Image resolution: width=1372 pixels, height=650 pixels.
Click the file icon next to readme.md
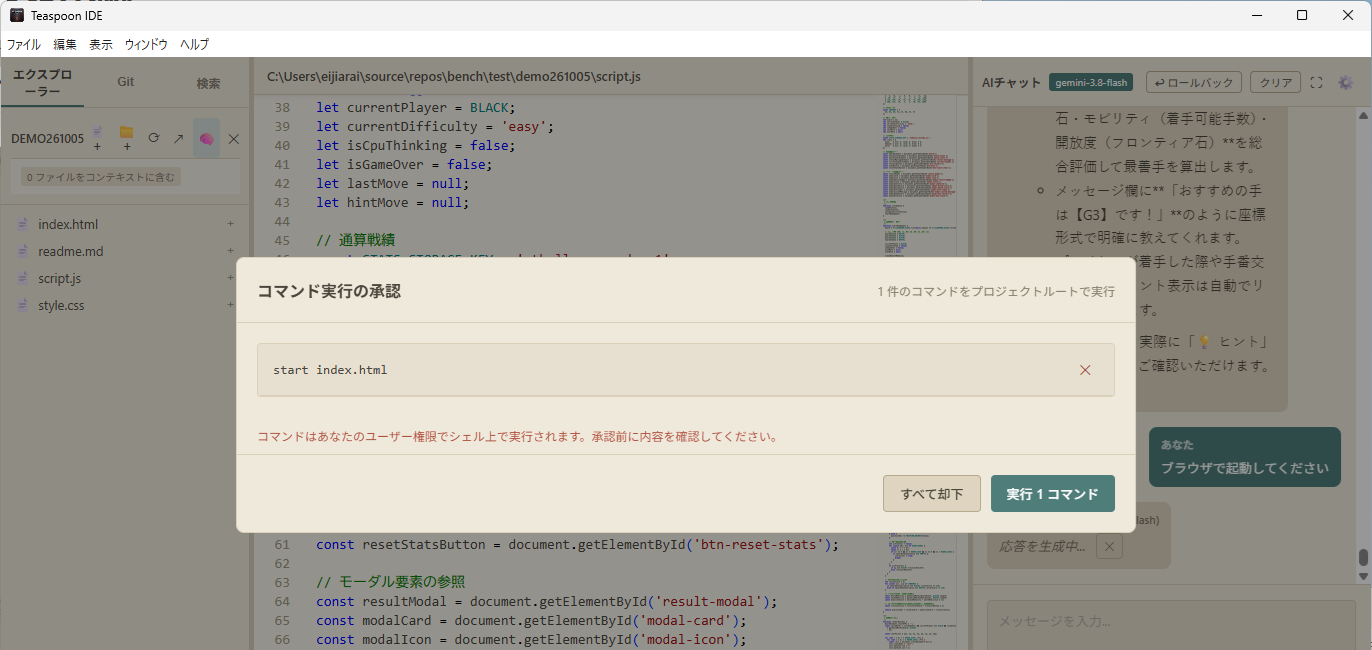coord(22,251)
